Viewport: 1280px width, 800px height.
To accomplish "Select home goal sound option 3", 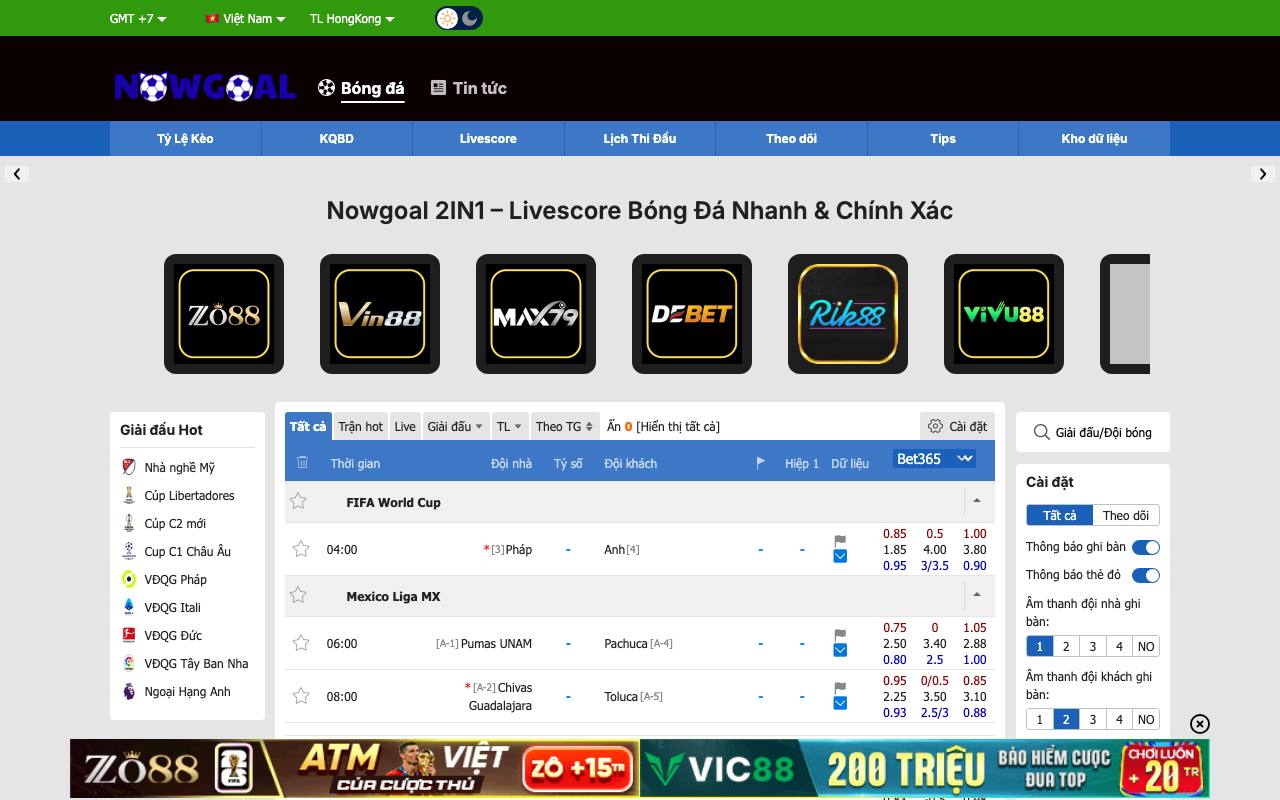I will (1093, 646).
